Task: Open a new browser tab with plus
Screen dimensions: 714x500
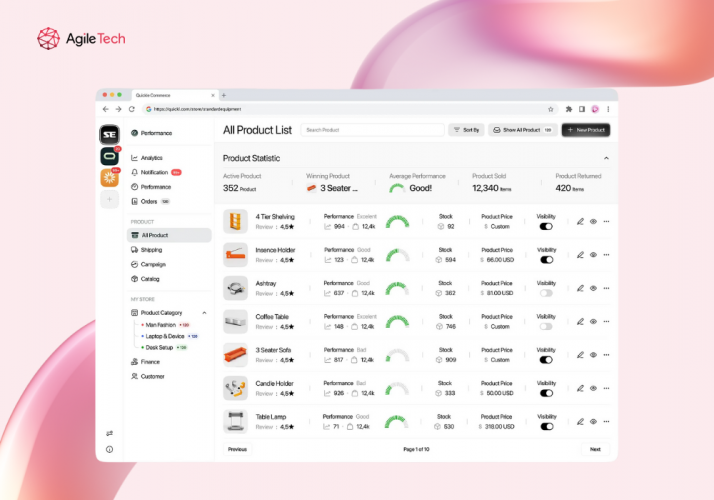Action: [224, 95]
